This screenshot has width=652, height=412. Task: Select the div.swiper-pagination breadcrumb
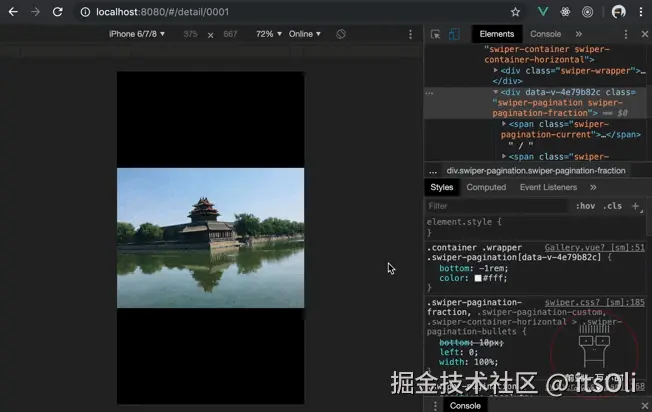(x=536, y=171)
